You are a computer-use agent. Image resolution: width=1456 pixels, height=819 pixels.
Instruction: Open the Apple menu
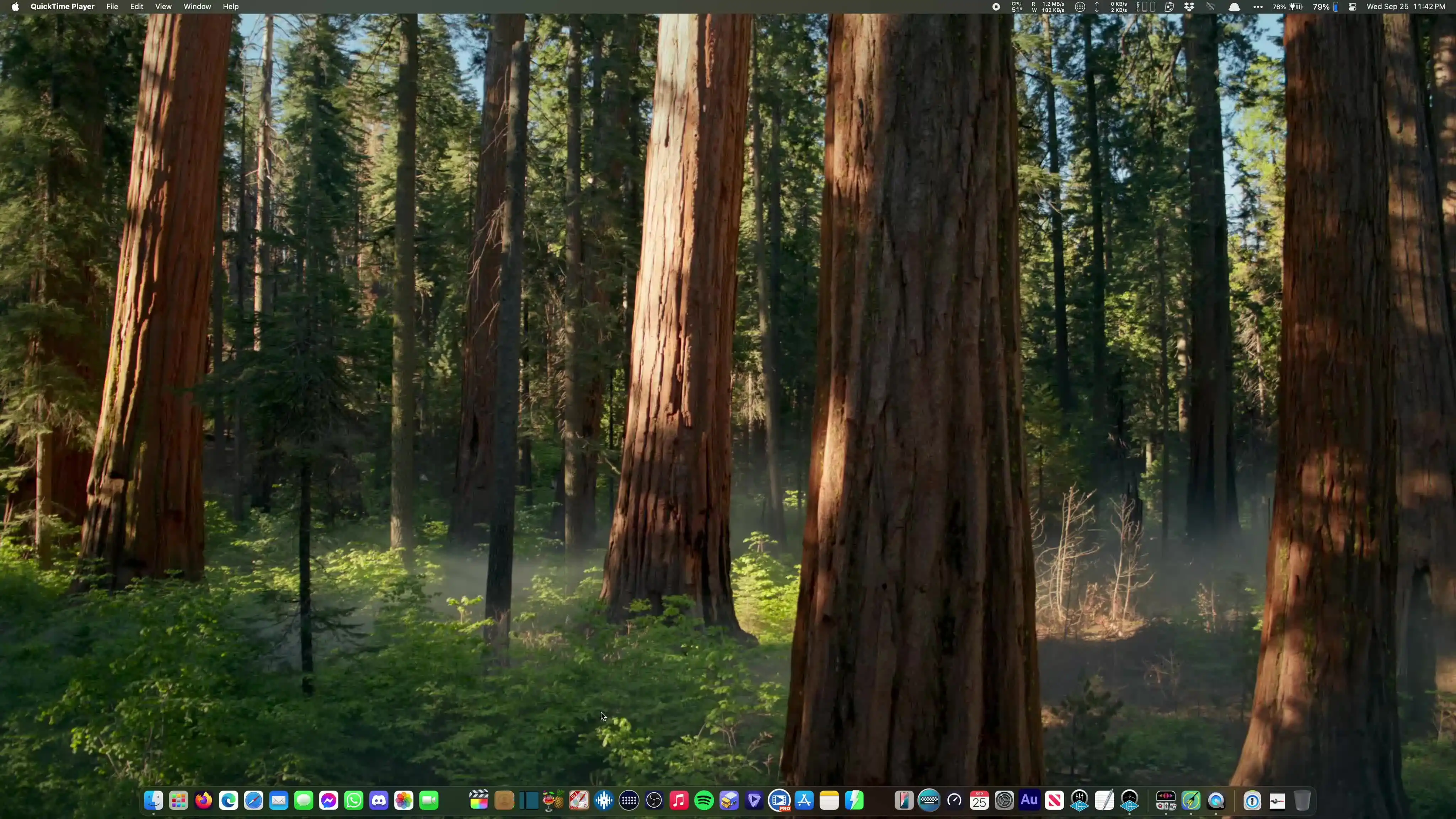point(15,7)
